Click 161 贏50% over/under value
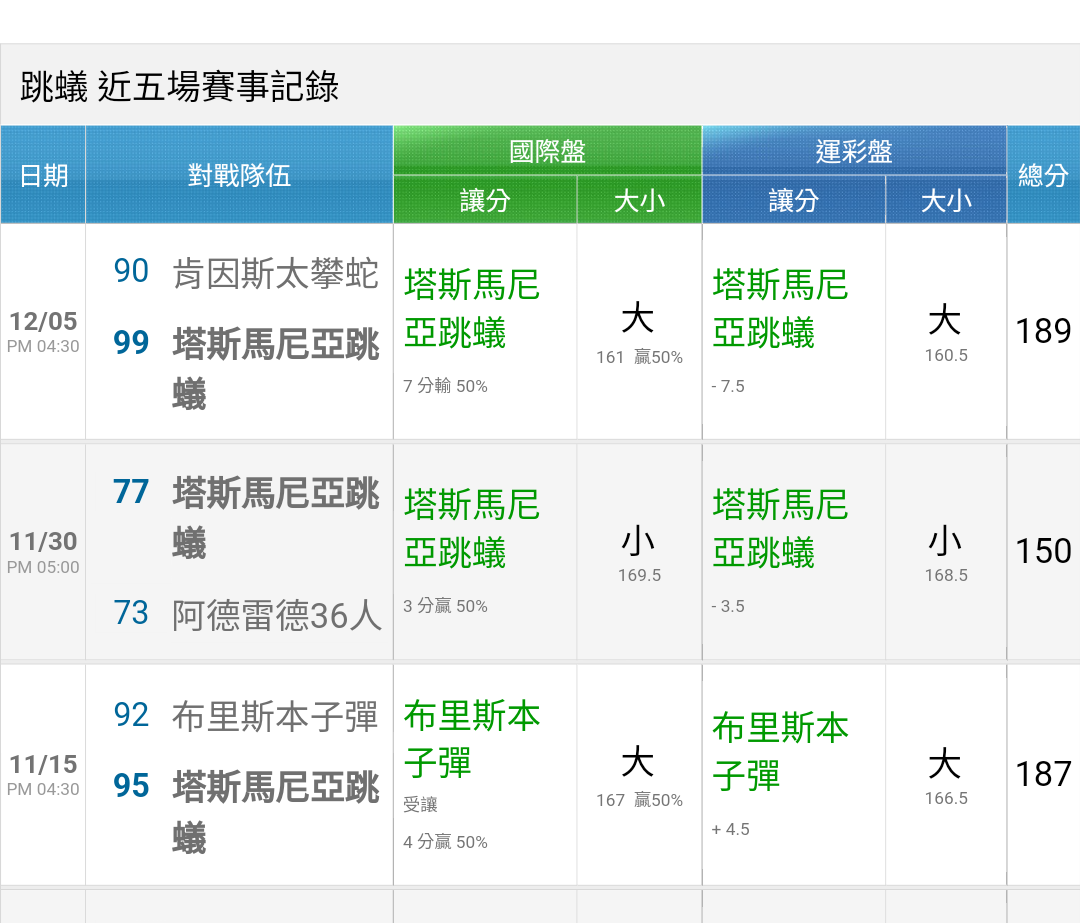 pos(639,357)
